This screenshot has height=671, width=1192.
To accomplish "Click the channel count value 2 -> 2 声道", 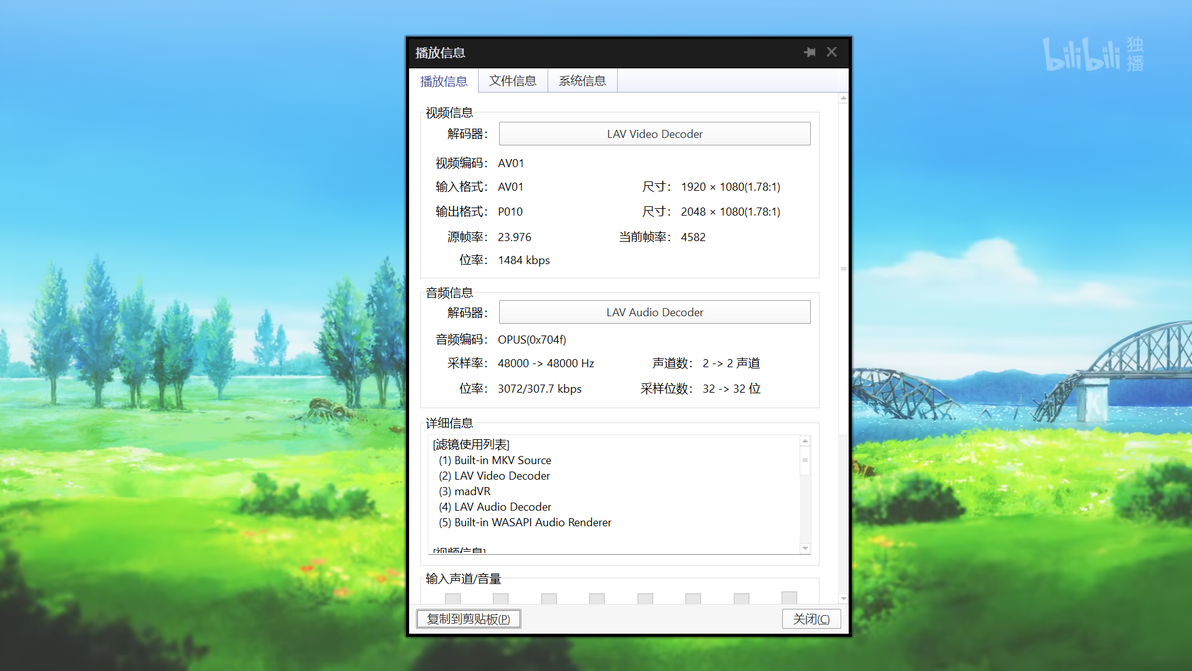I will [x=731, y=363].
